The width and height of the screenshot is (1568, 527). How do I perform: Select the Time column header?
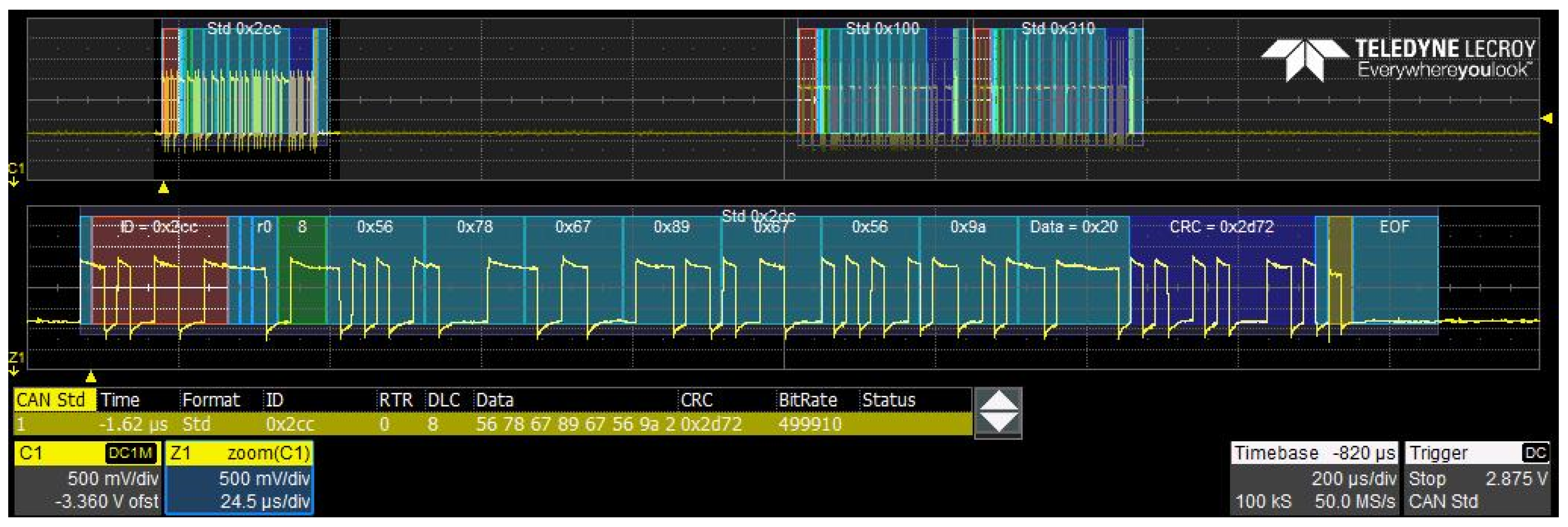point(120,400)
